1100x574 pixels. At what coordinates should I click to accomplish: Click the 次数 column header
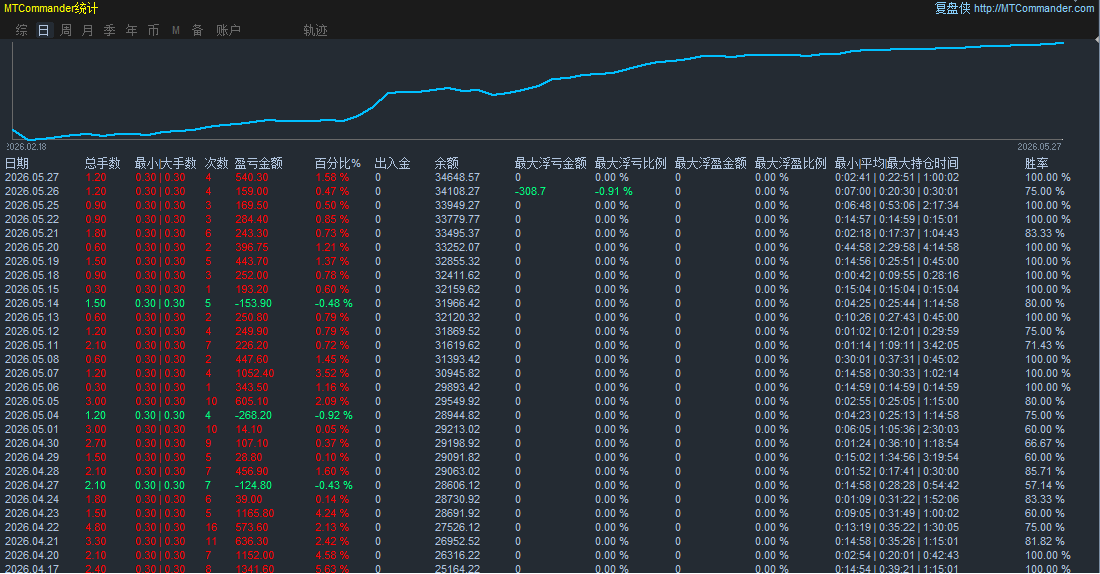(x=217, y=163)
